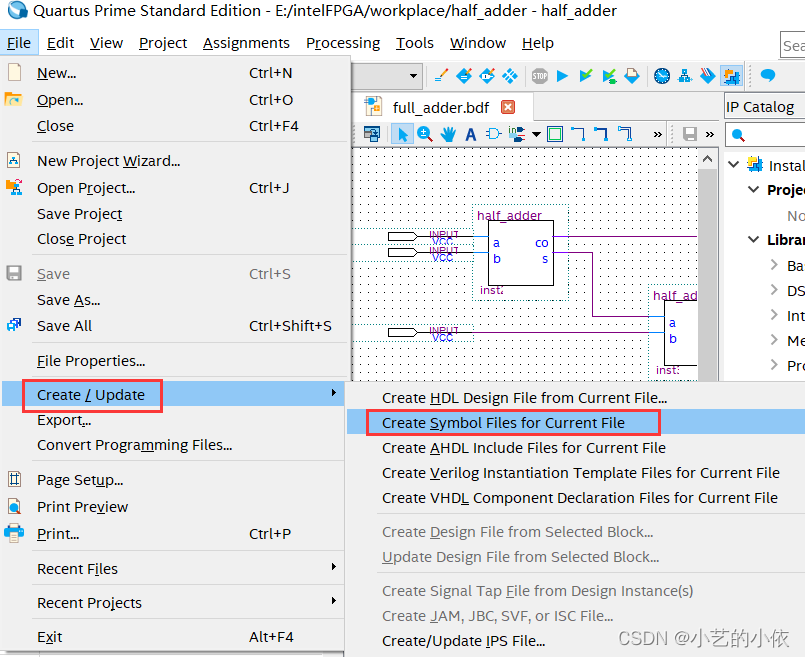Choose Create/Update IPS File...
The image size is (805, 657).
(x=576, y=641)
